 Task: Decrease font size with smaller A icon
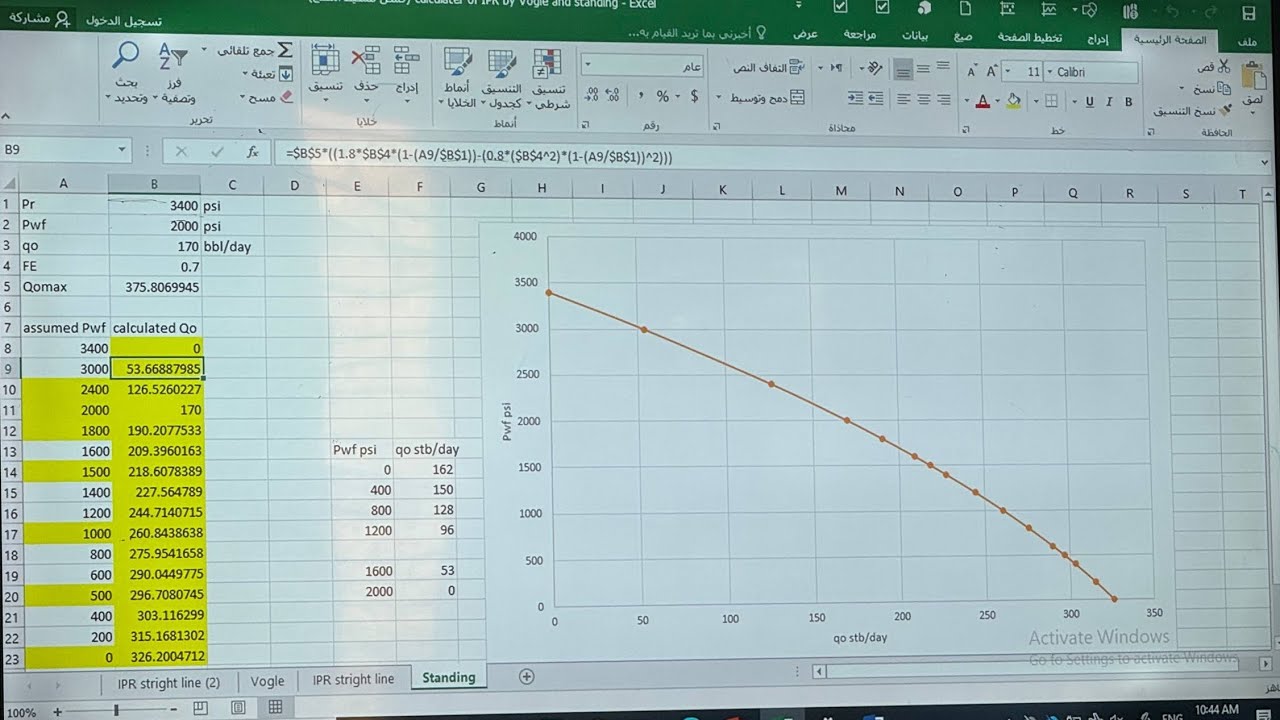pos(971,72)
